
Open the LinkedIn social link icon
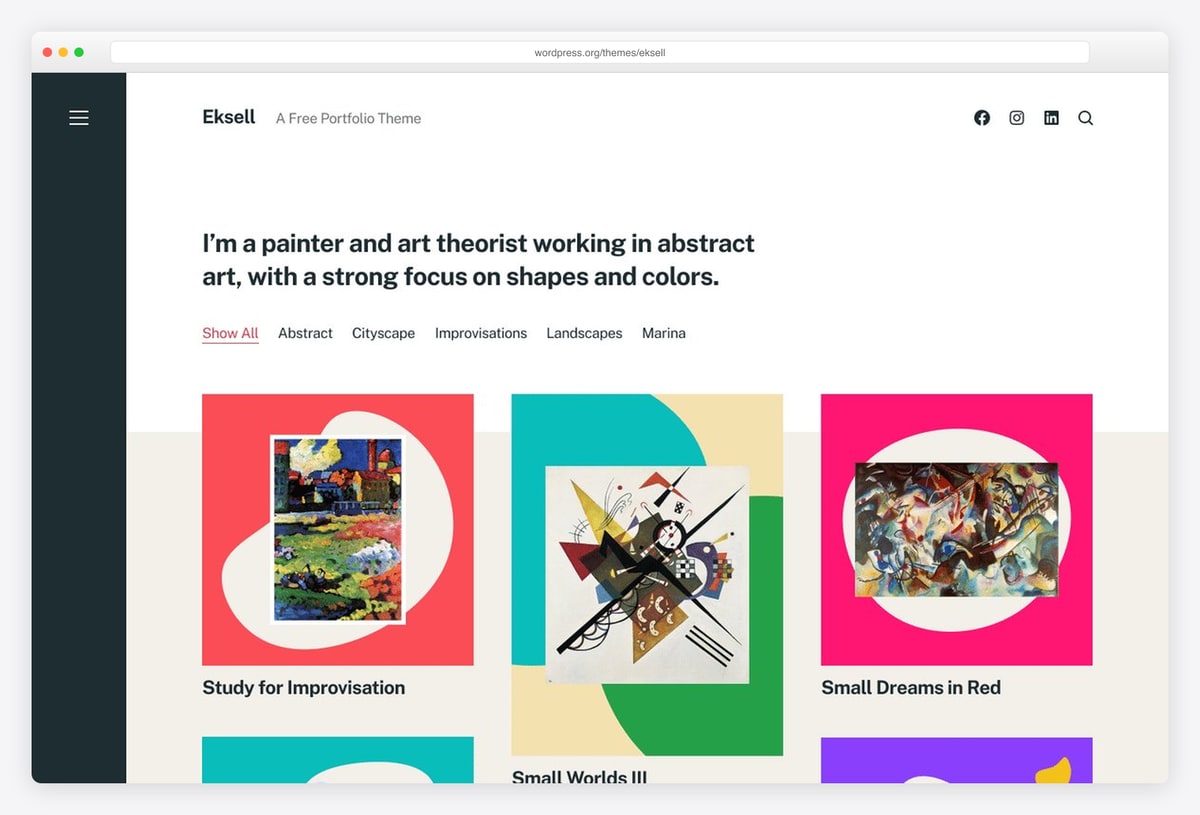point(1051,118)
